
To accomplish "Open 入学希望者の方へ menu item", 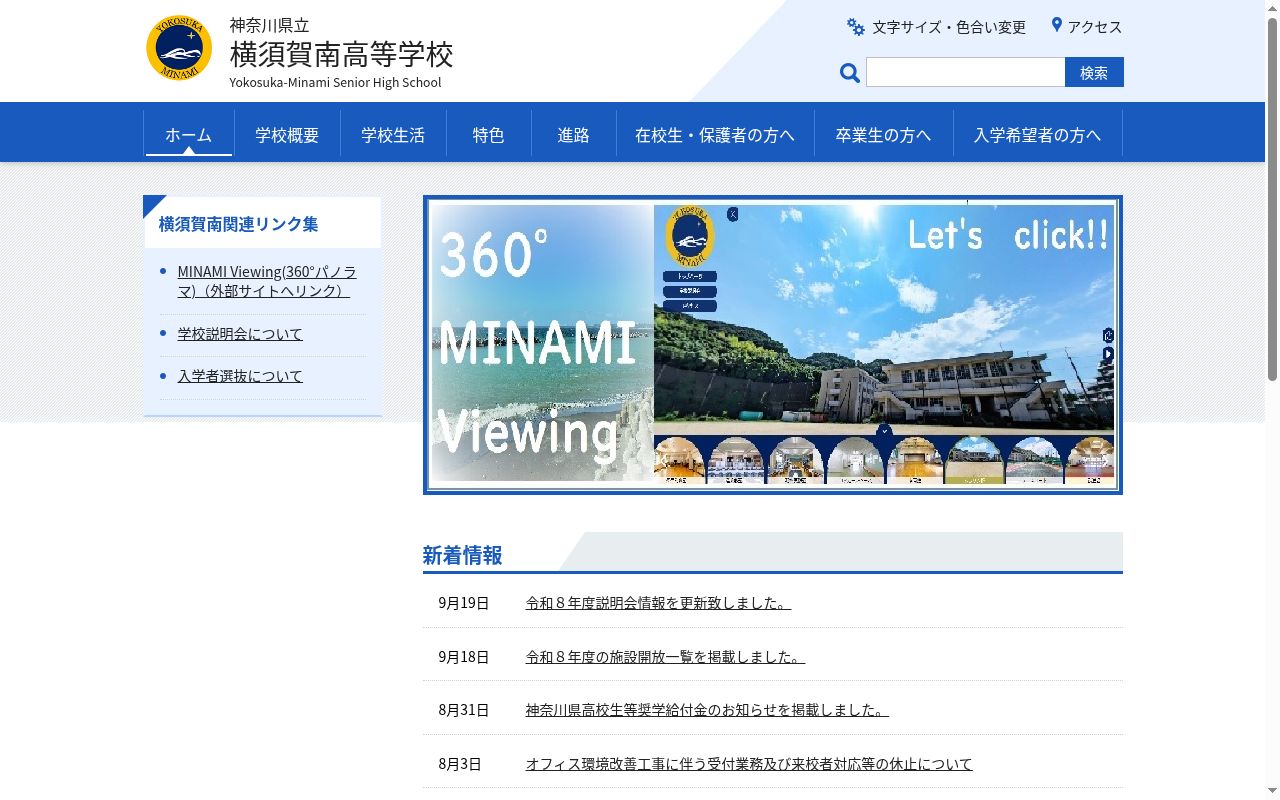I will pyautogui.click(x=1037, y=134).
